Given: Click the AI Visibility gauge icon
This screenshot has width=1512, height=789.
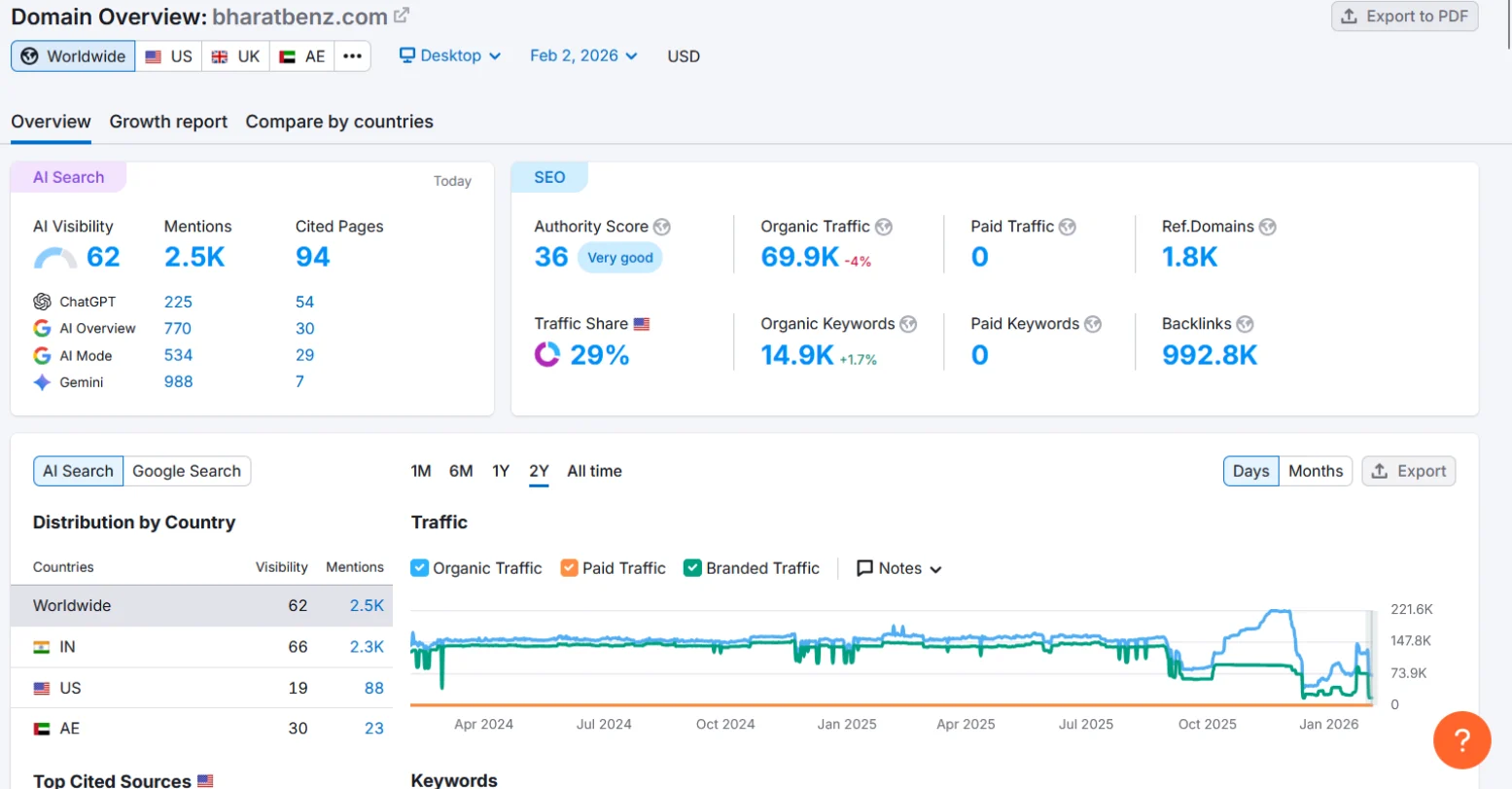Looking at the screenshot, I should coord(54,258).
